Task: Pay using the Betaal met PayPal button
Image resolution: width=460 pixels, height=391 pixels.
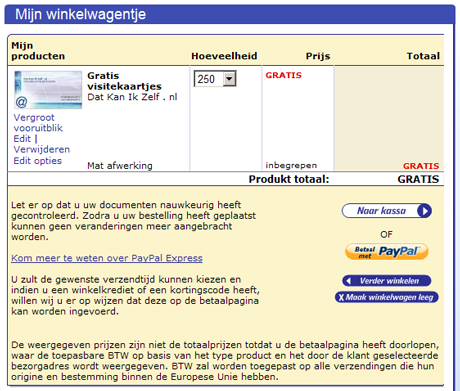Action: (387, 252)
